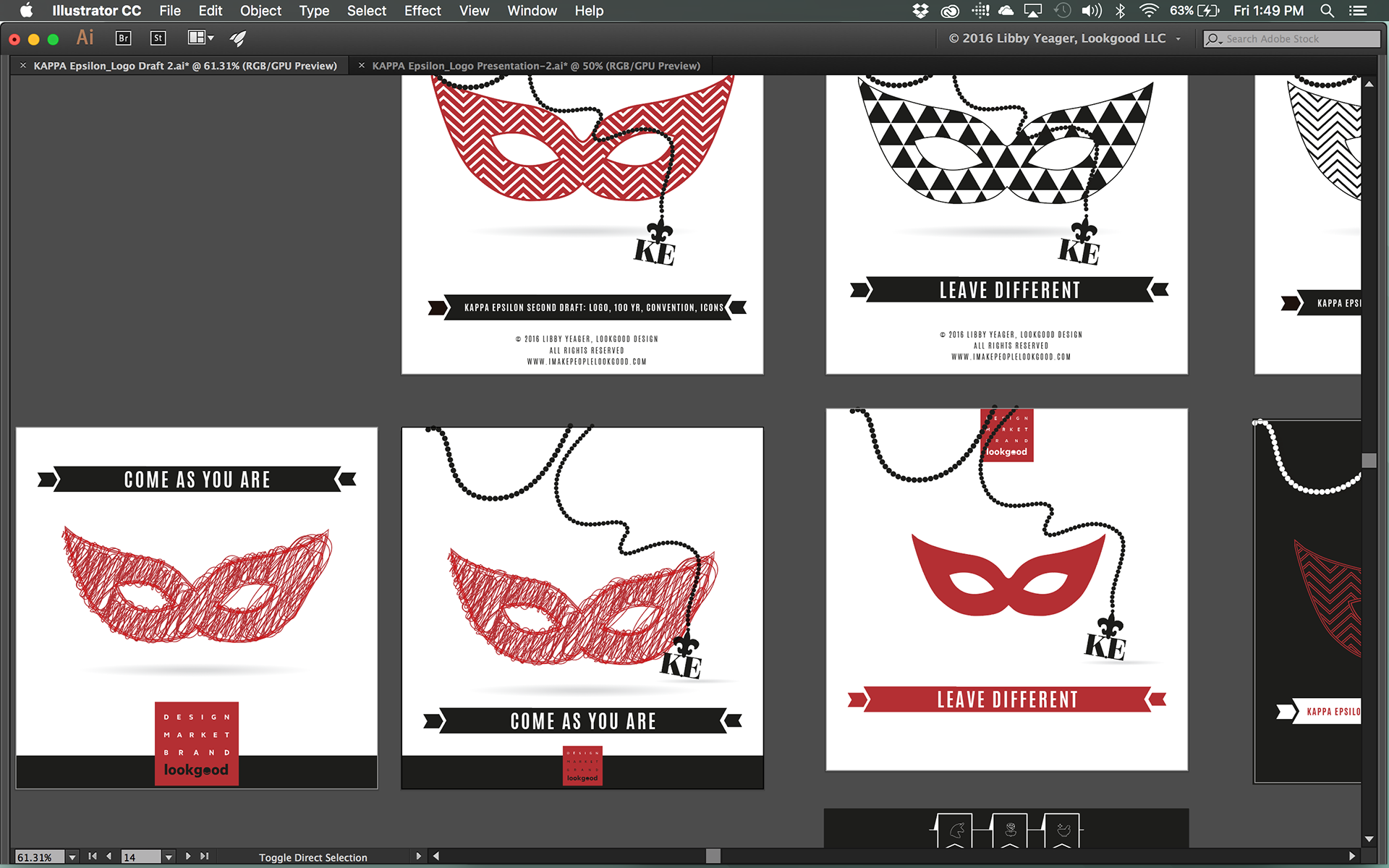The image size is (1389, 868).
Task: Click vertical scrollbar down arrow
Action: point(1369,840)
